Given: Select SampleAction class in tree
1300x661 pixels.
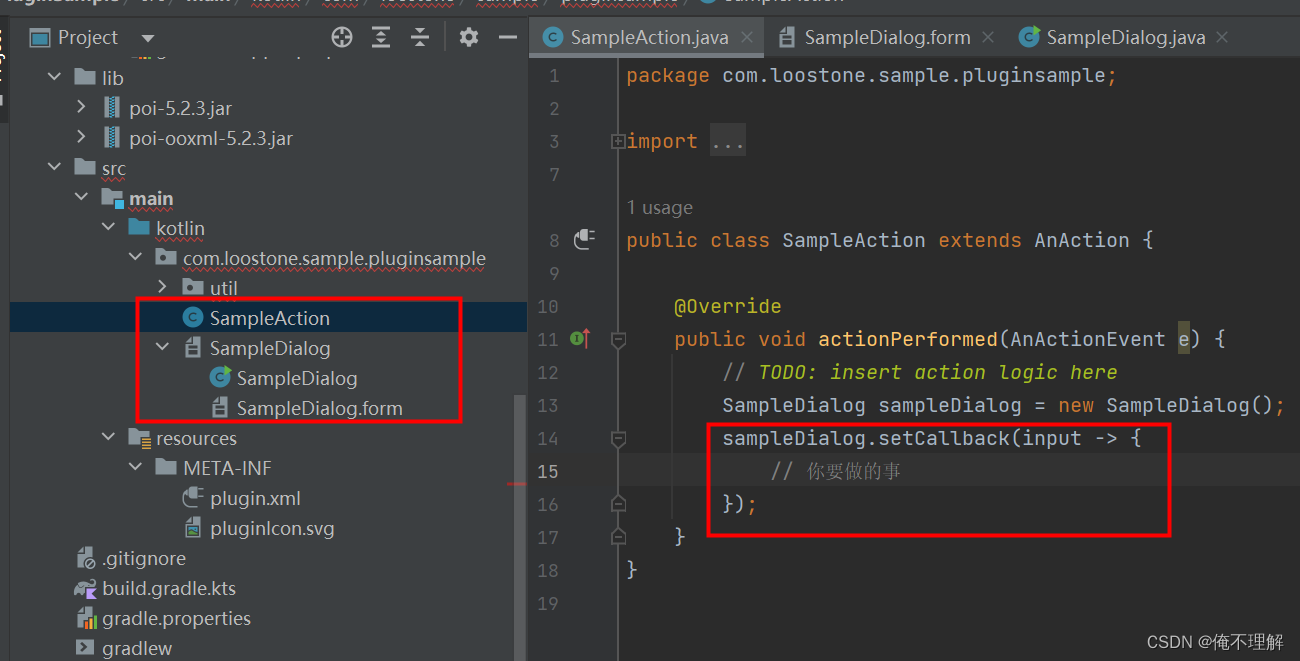Looking at the screenshot, I should point(269,318).
